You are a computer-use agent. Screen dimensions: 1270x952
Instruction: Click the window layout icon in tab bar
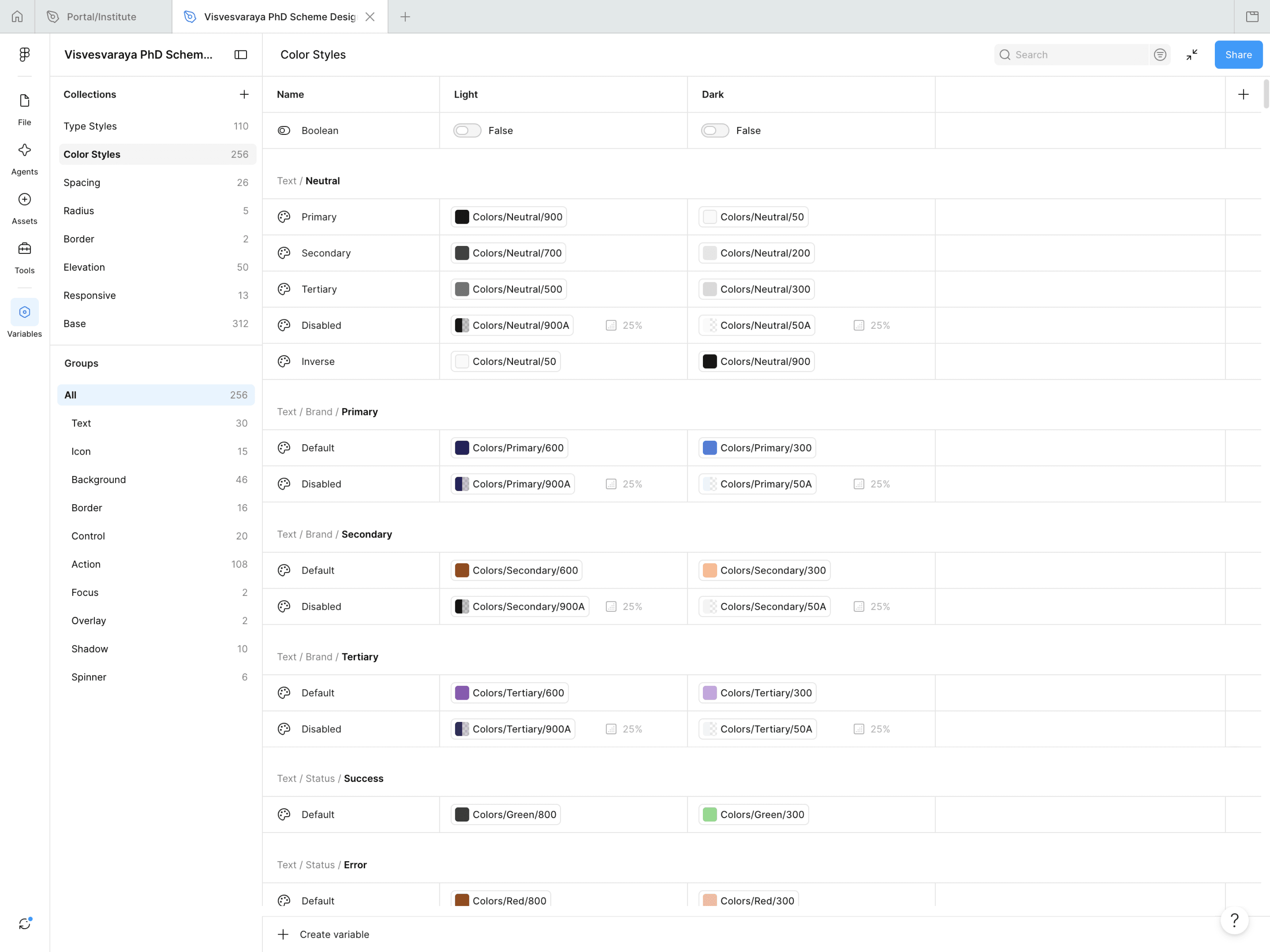click(1252, 17)
